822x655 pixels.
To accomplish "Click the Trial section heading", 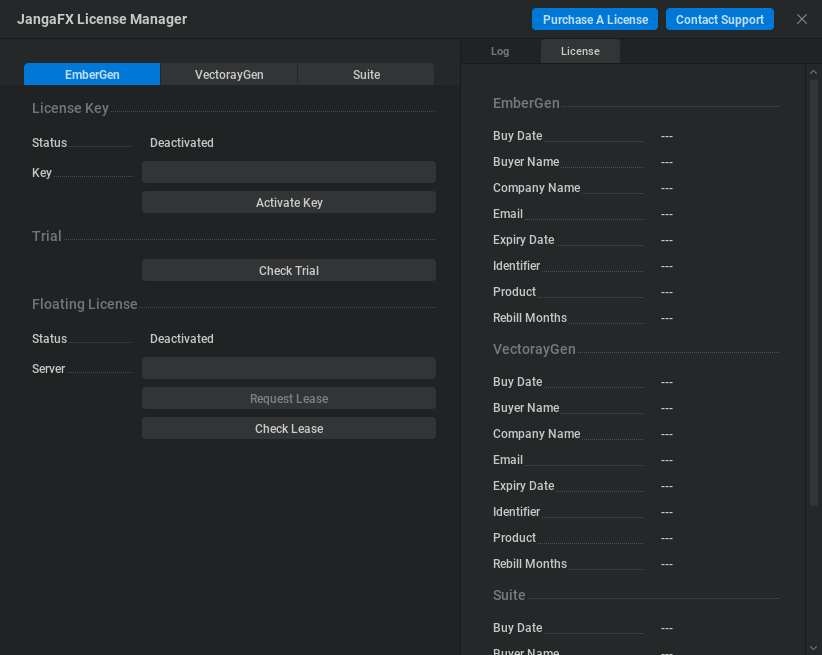I will (47, 236).
